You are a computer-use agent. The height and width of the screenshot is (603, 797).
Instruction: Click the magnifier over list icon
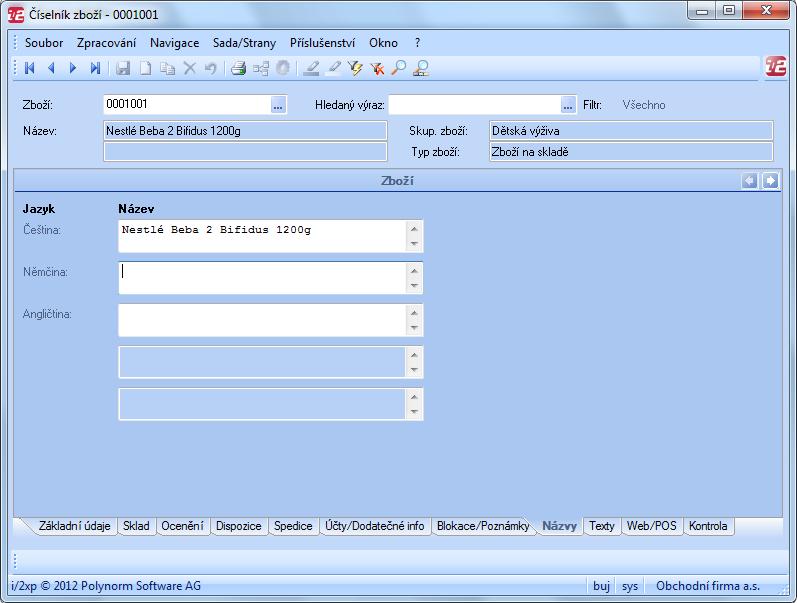[421, 68]
